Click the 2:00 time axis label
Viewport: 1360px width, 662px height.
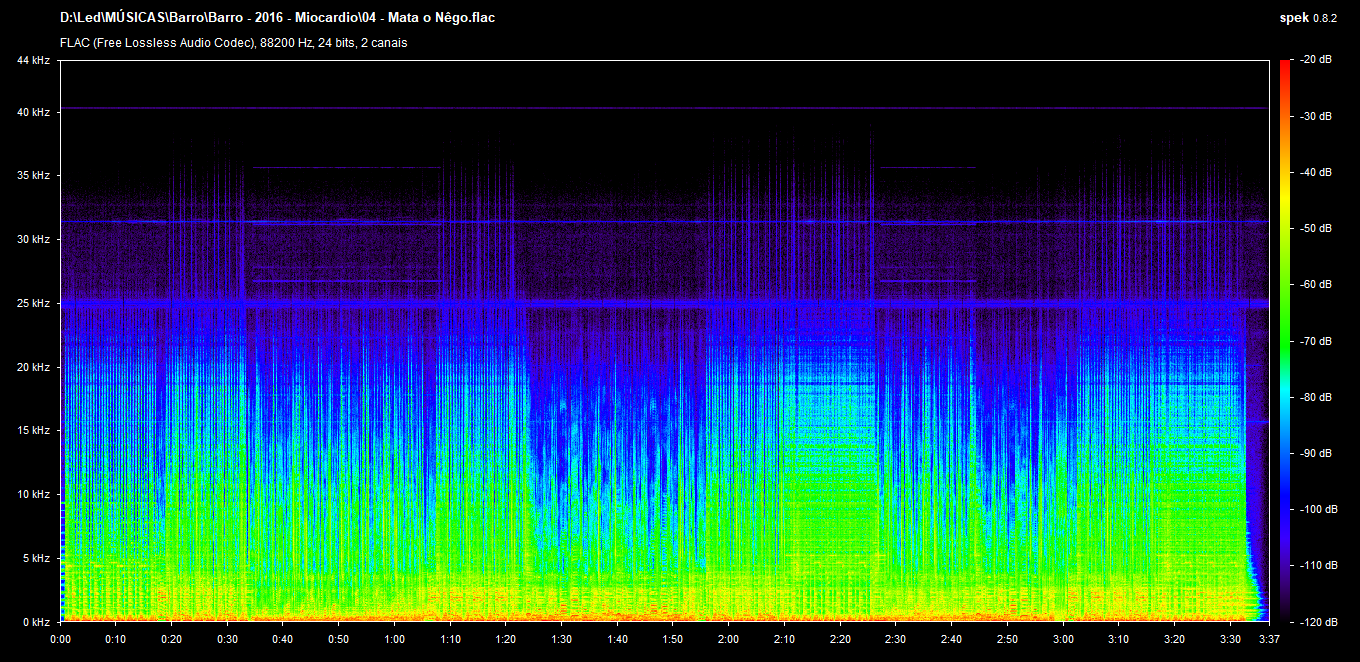point(728,639)
